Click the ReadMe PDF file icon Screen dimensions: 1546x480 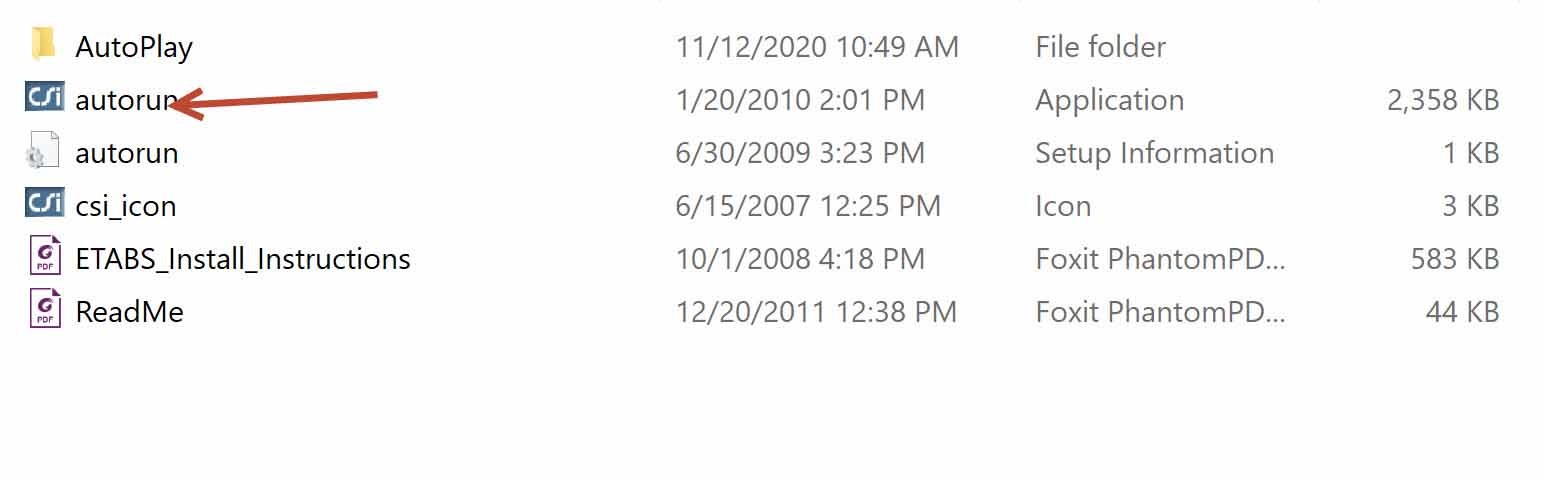pos(44,309)
